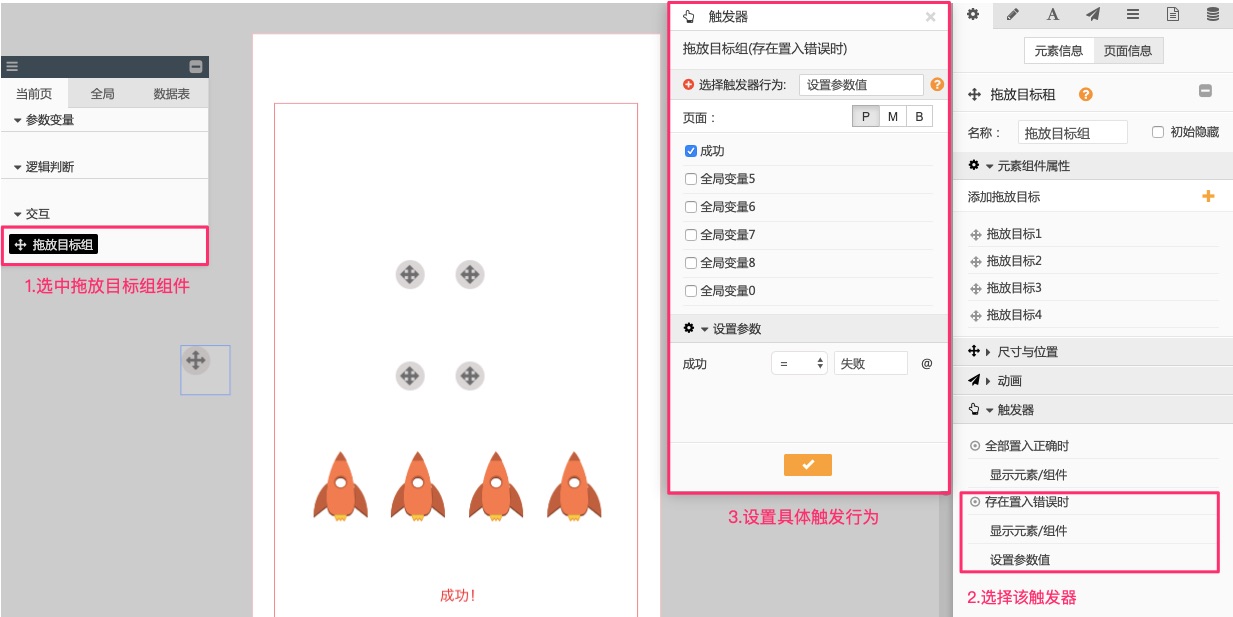The image size is (1233, 617).
Task: Click the 名称 input field
Action: 1072,133
